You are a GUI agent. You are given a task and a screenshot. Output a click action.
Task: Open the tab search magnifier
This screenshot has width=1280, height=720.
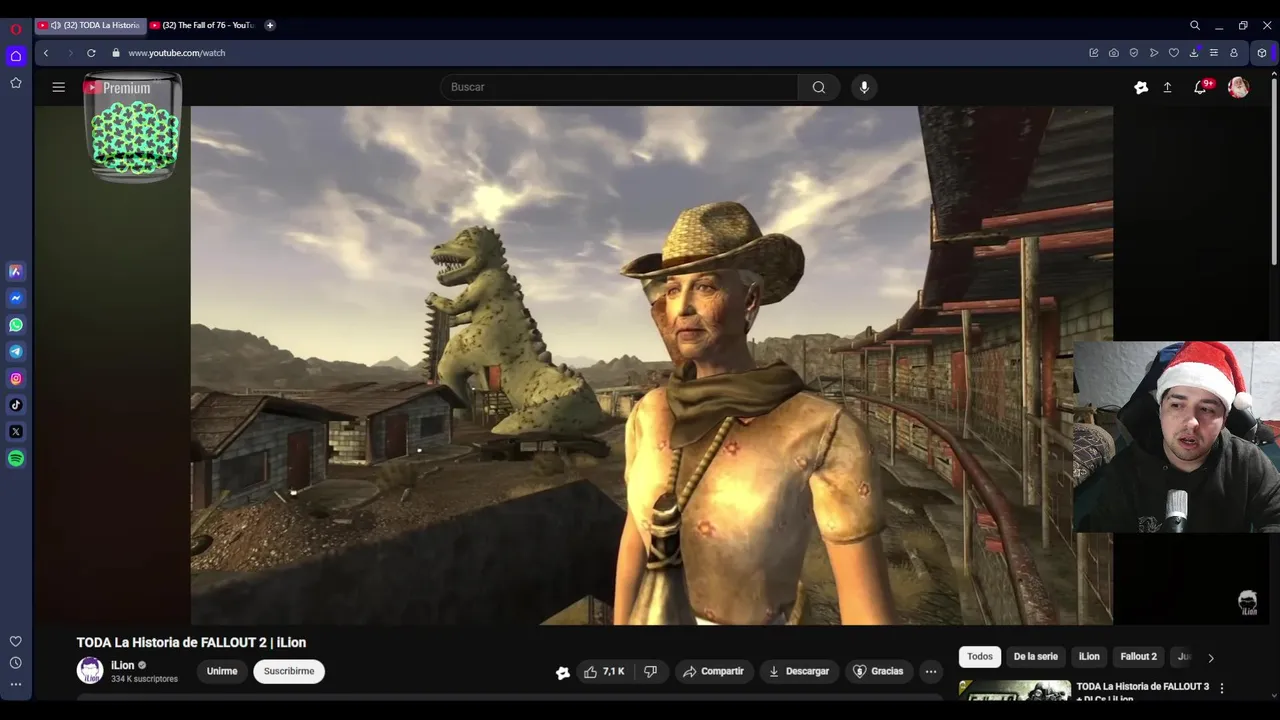1195,25
